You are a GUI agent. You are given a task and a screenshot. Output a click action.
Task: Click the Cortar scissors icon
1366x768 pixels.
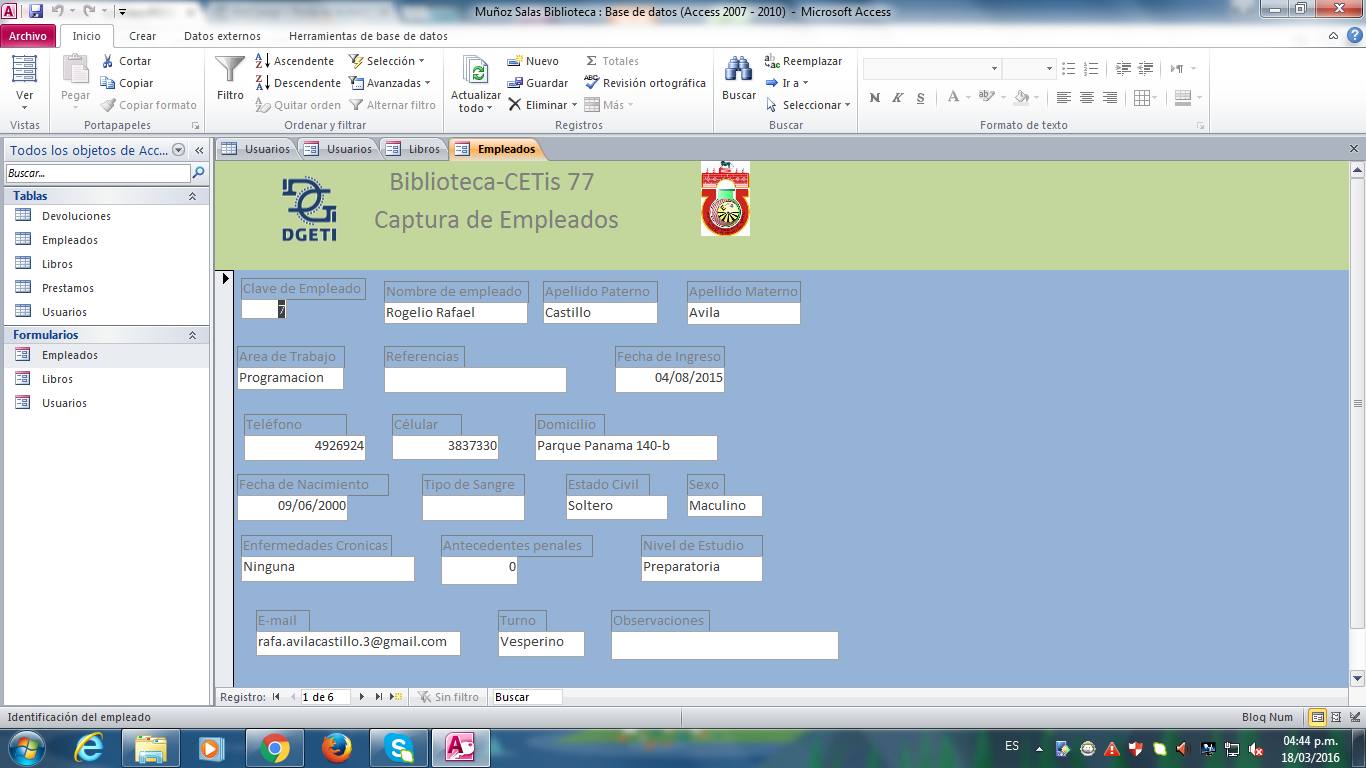[108, 61]
